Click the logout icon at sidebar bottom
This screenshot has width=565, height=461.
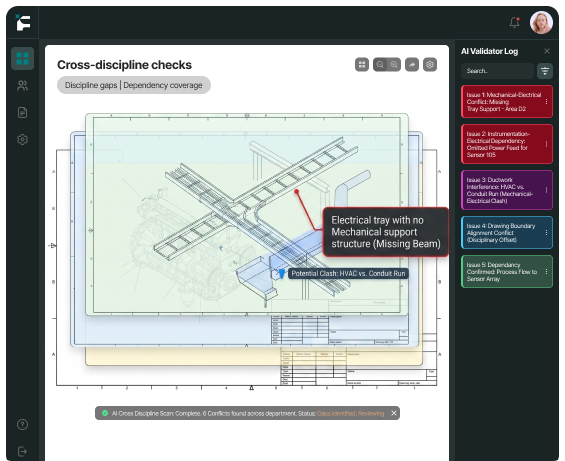click(22, 451)
